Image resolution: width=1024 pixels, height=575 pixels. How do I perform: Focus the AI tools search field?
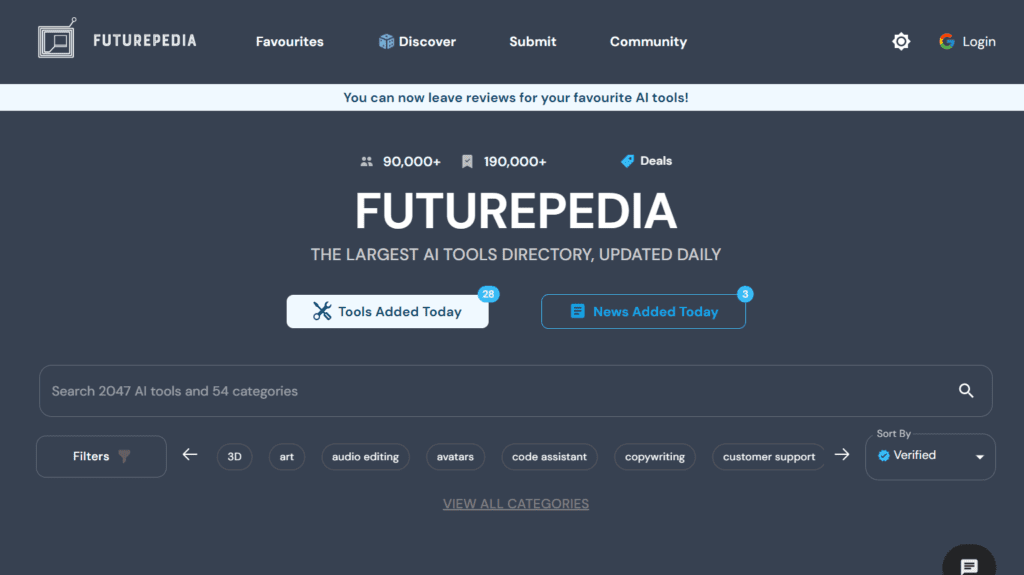point(490,391)
